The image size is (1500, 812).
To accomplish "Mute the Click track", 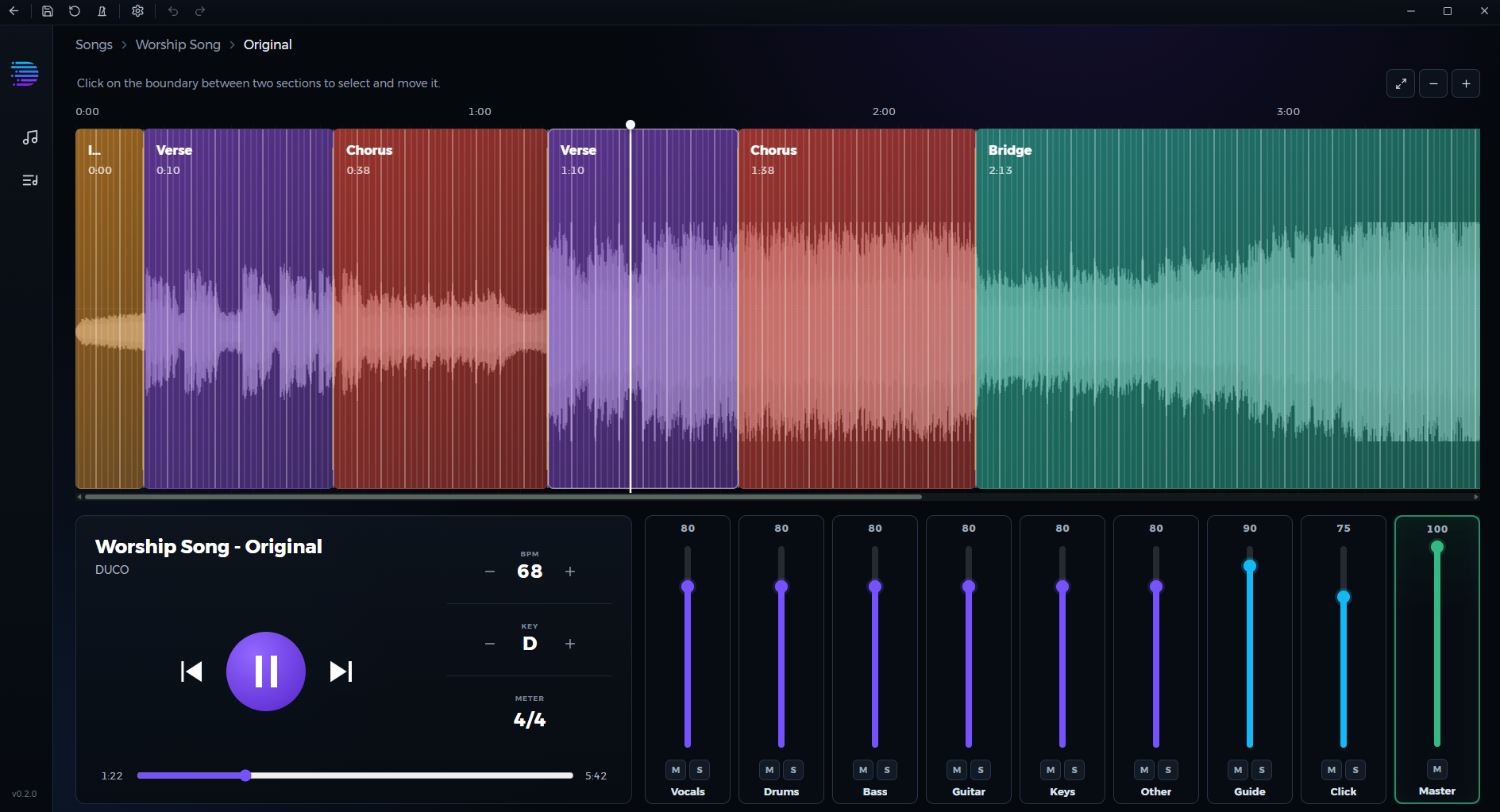I will [x=1332, y=770].
